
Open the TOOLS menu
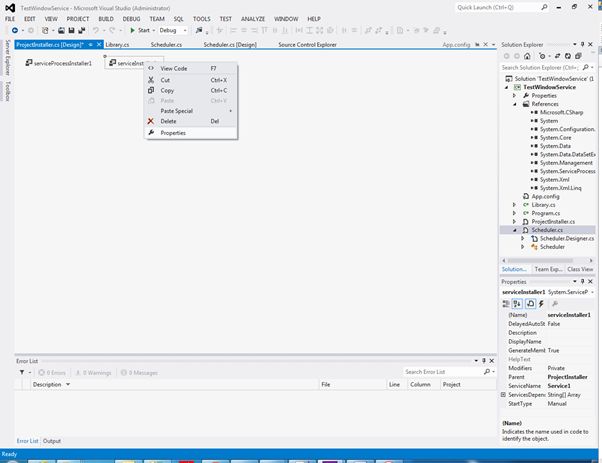(202, 19)
